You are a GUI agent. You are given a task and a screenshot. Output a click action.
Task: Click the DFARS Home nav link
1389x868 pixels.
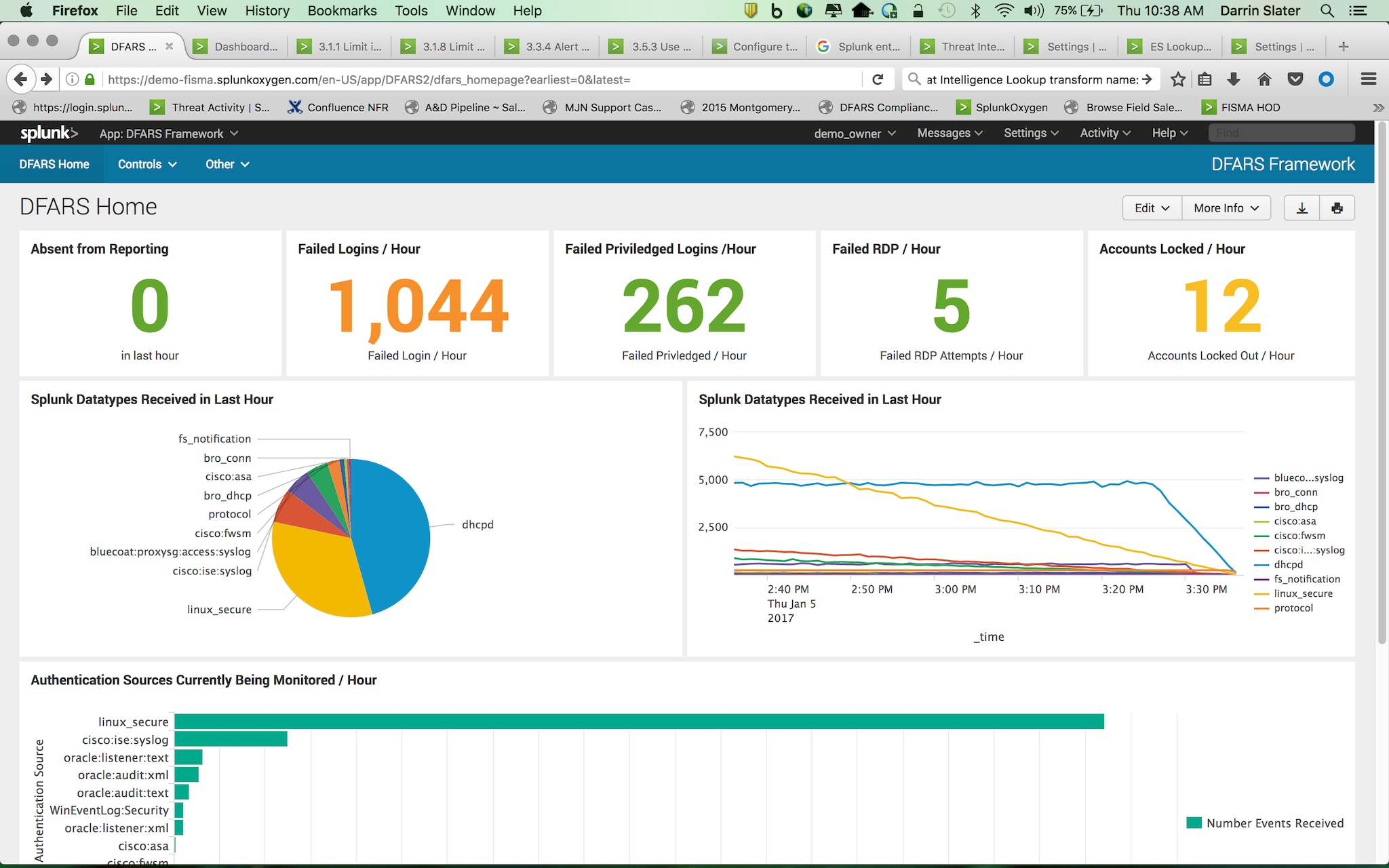[54, 164]
